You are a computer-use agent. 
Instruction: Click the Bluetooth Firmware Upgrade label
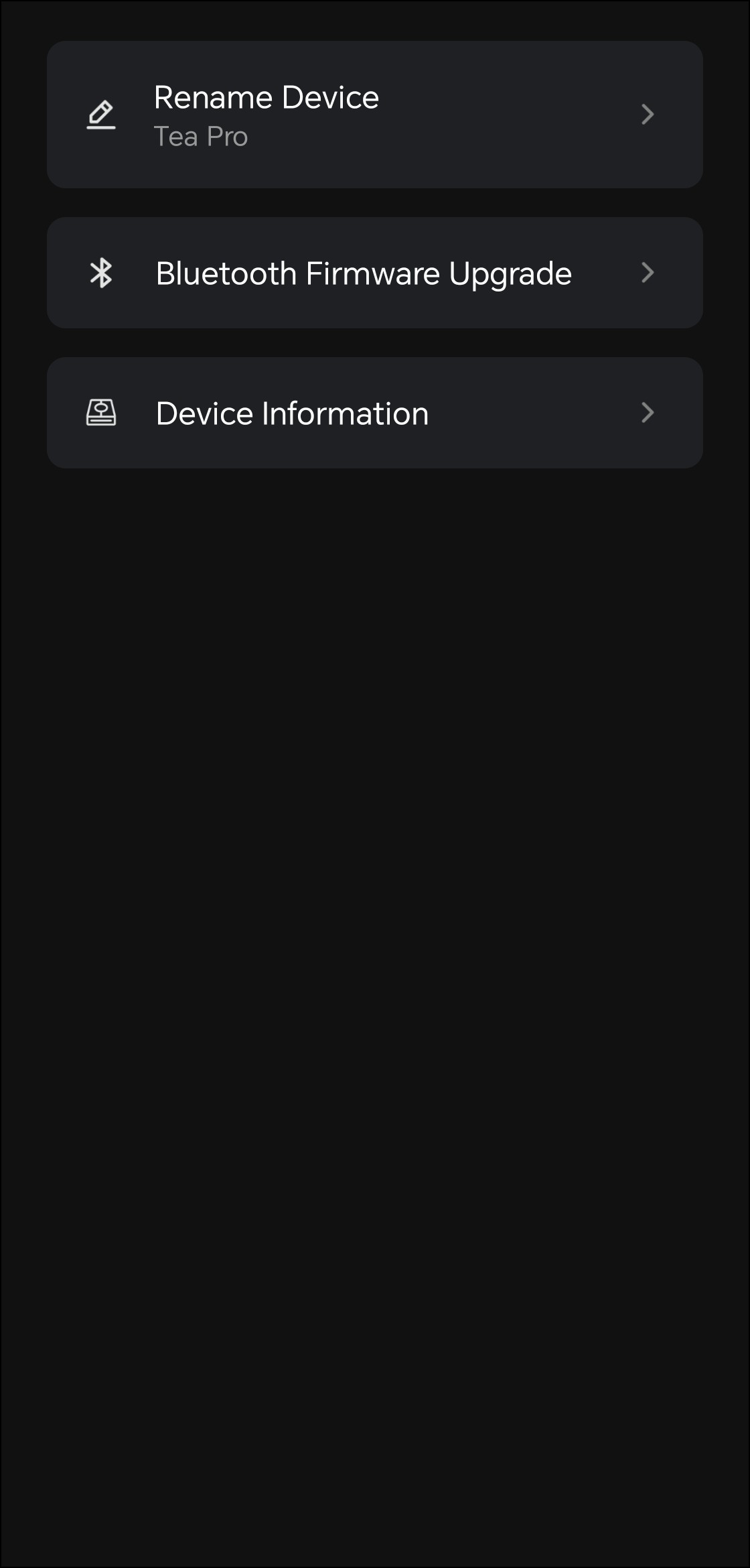click(364, 274)
